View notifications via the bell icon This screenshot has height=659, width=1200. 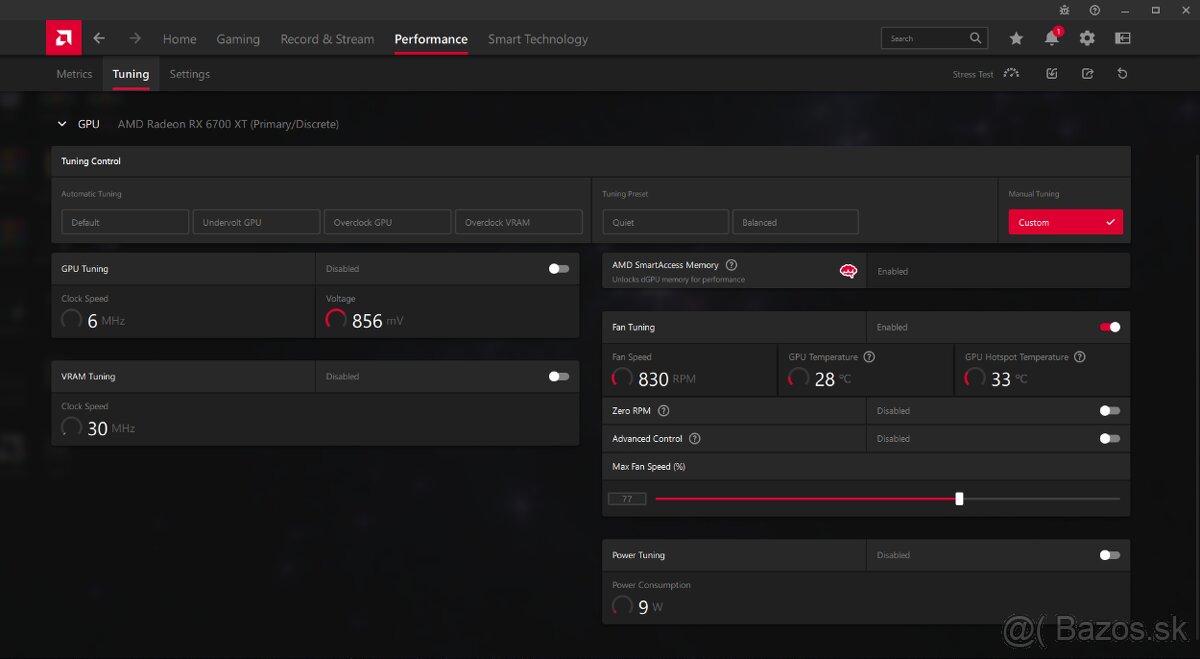(1051, 38)
